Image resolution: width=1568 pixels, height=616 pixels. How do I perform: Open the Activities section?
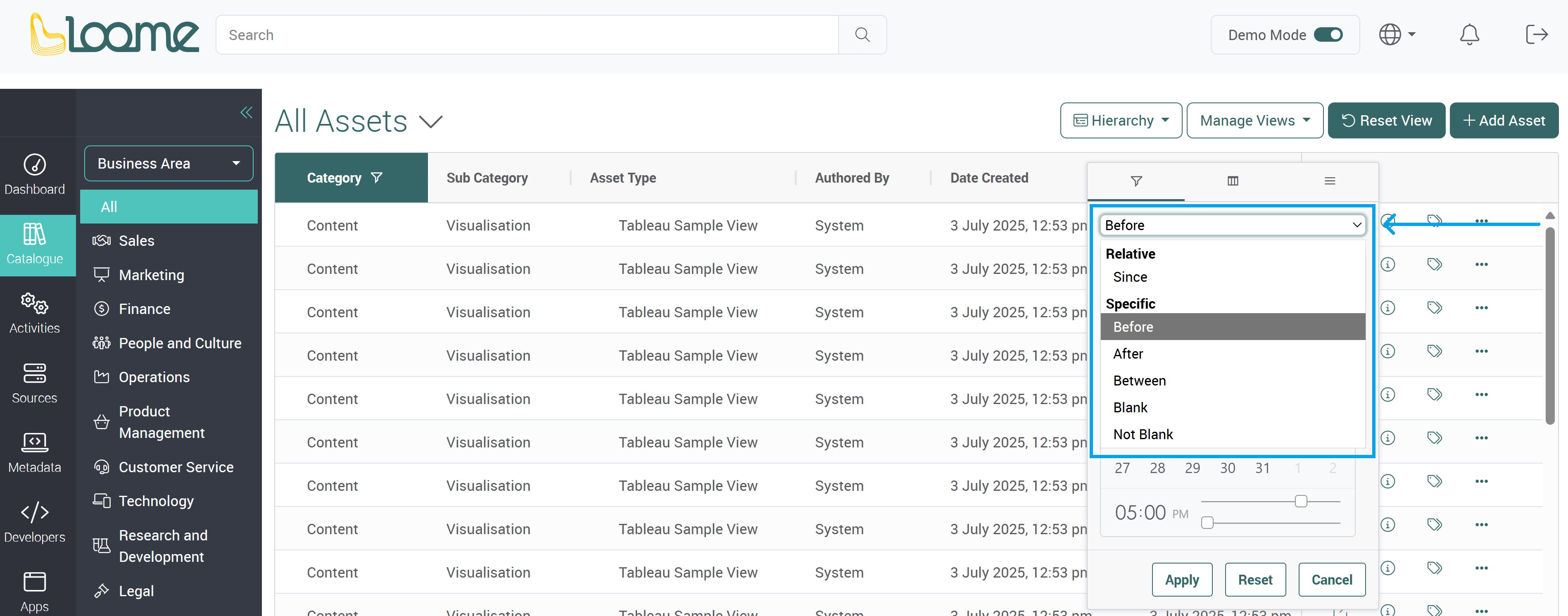click(35, 314)
